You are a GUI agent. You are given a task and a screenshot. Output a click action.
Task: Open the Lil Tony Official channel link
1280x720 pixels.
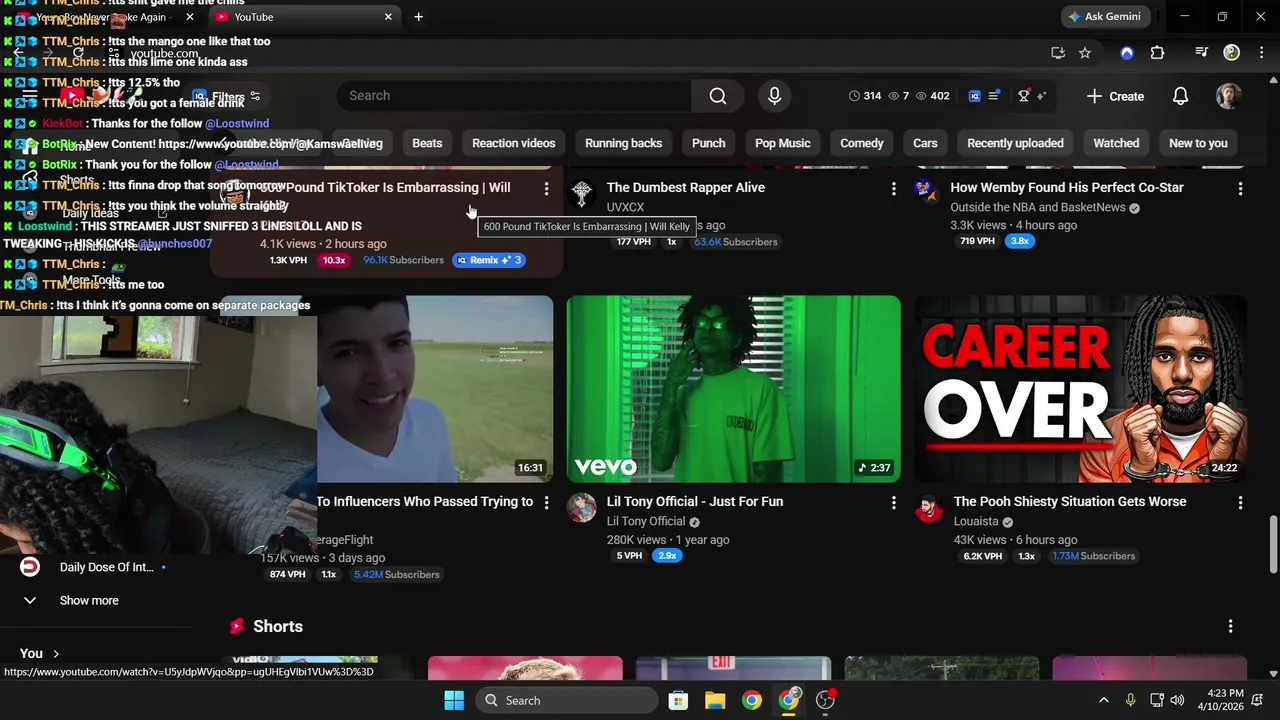646,521
